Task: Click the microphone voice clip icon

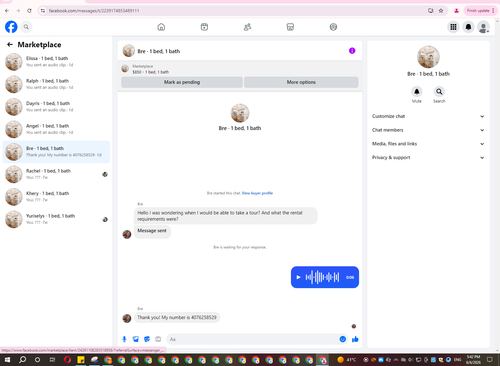Action: [x=124, y=339]
